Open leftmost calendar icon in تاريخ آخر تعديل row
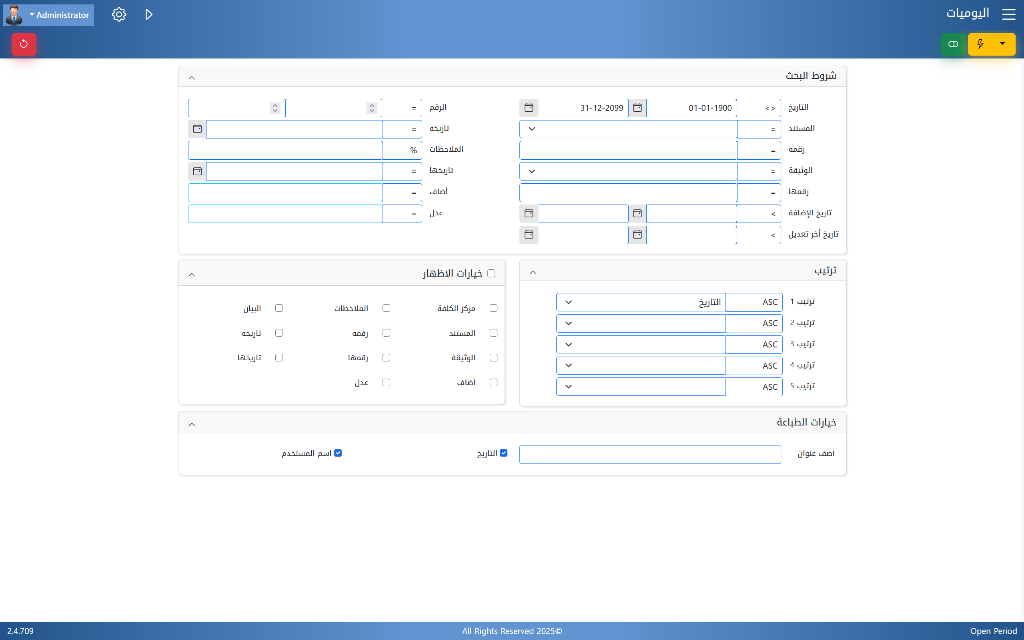 529,235
